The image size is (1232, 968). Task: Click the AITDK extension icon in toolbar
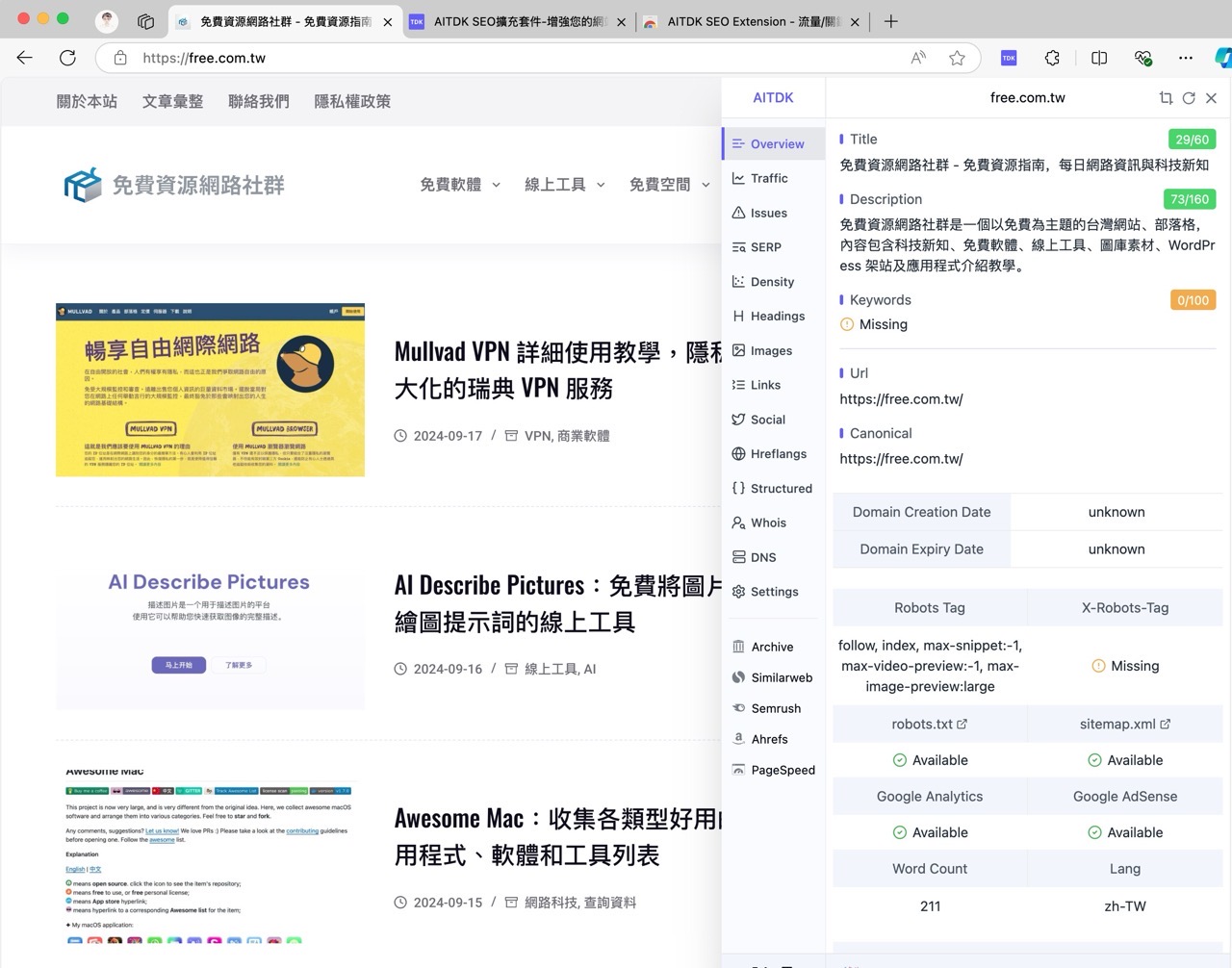click(1009, 58)
